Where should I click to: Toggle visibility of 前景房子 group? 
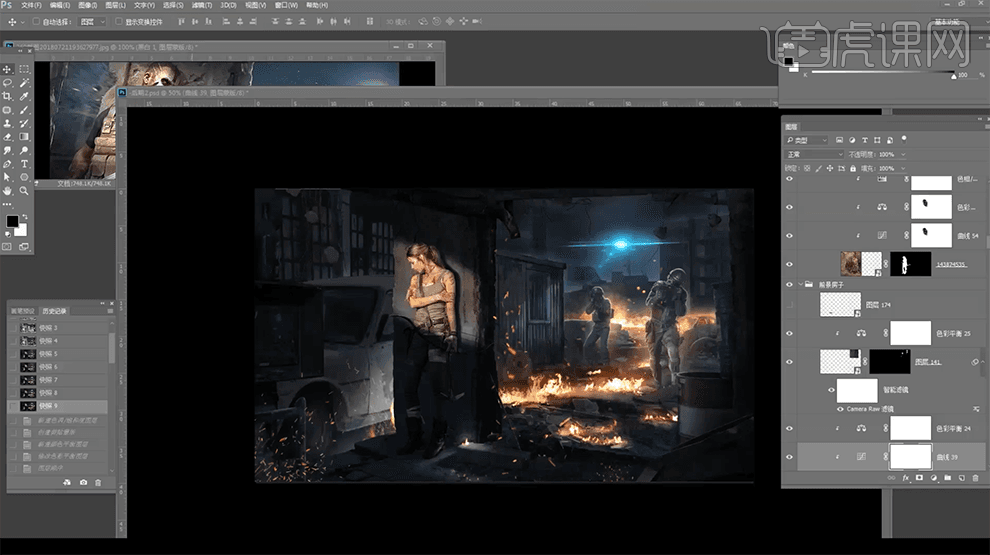pyautogui.click(x=789, y=285)
